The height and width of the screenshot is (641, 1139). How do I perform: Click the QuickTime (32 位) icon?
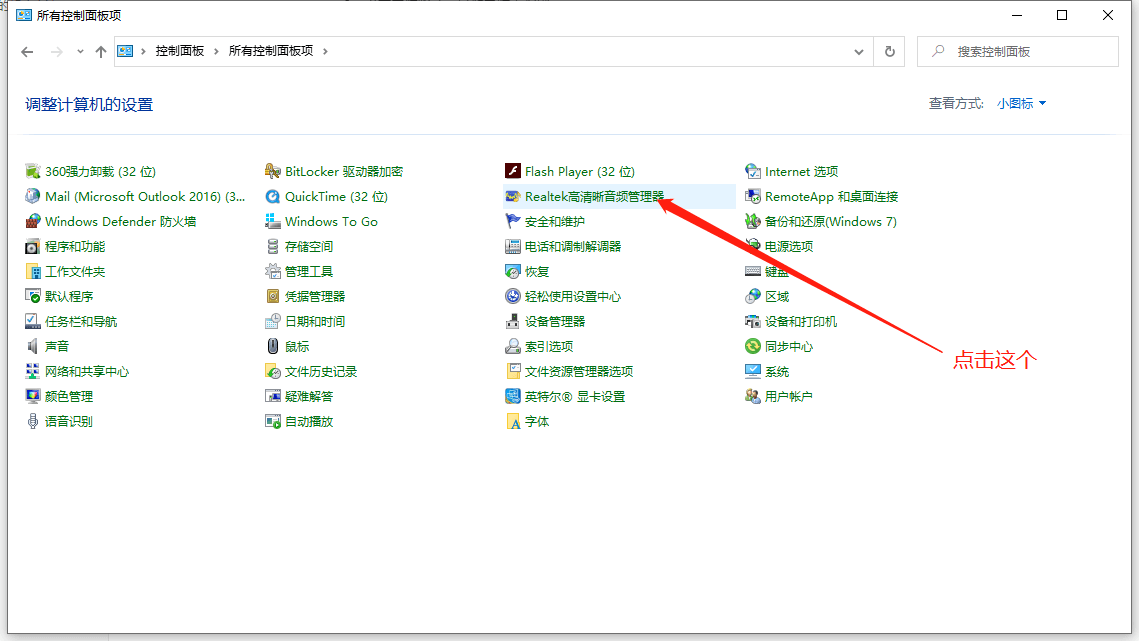tap(272, 196)
